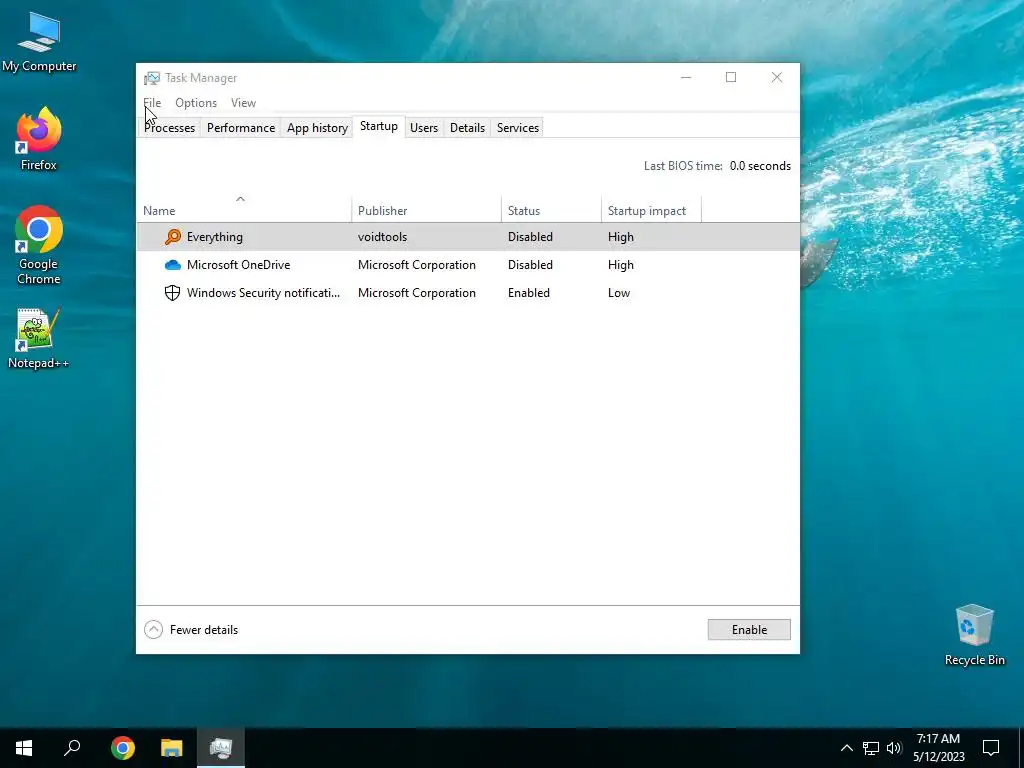Collapse Task Manager with Fewer details

point(191,630)
